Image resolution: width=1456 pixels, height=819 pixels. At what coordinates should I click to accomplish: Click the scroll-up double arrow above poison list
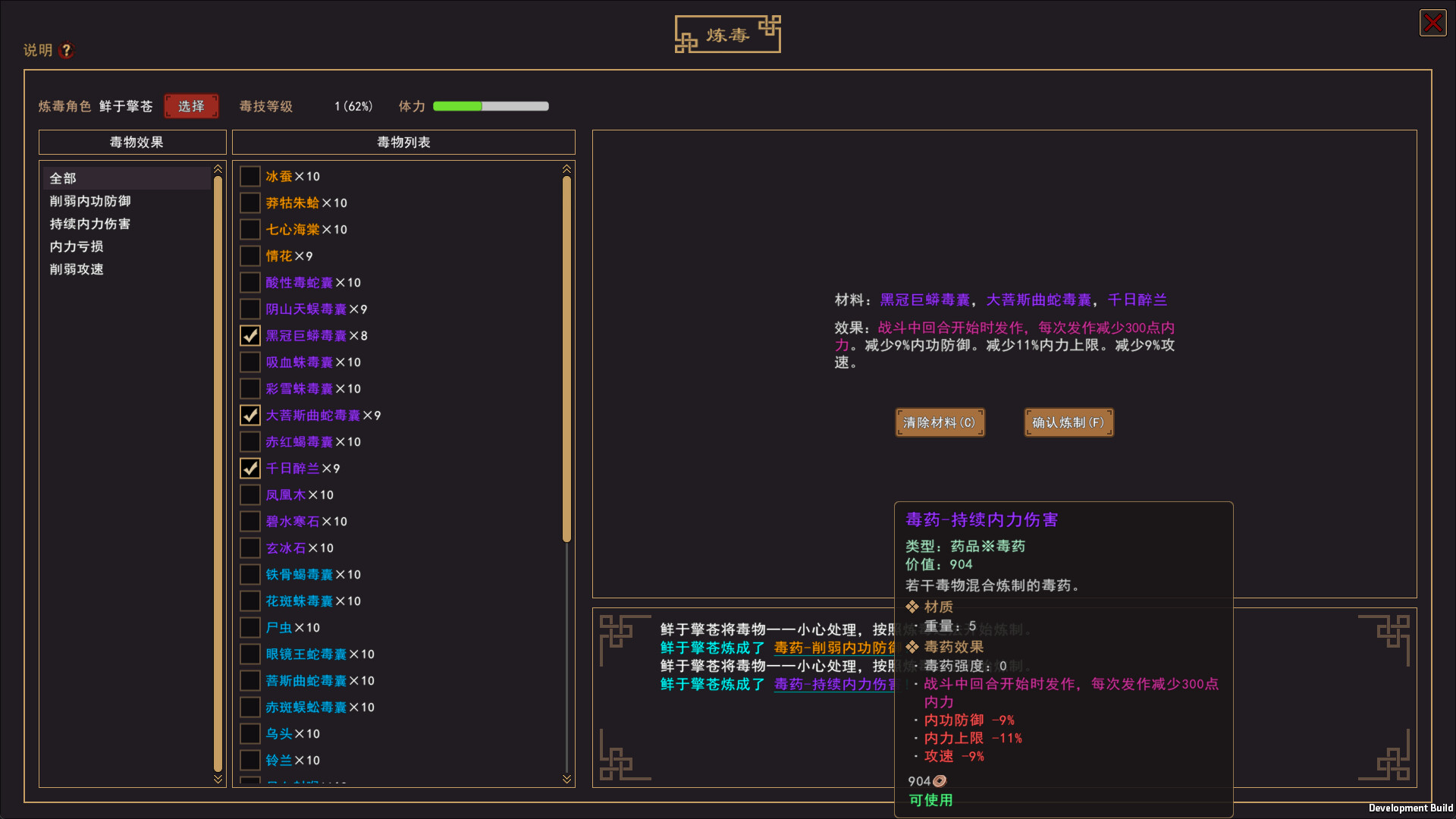pos(566,169)
